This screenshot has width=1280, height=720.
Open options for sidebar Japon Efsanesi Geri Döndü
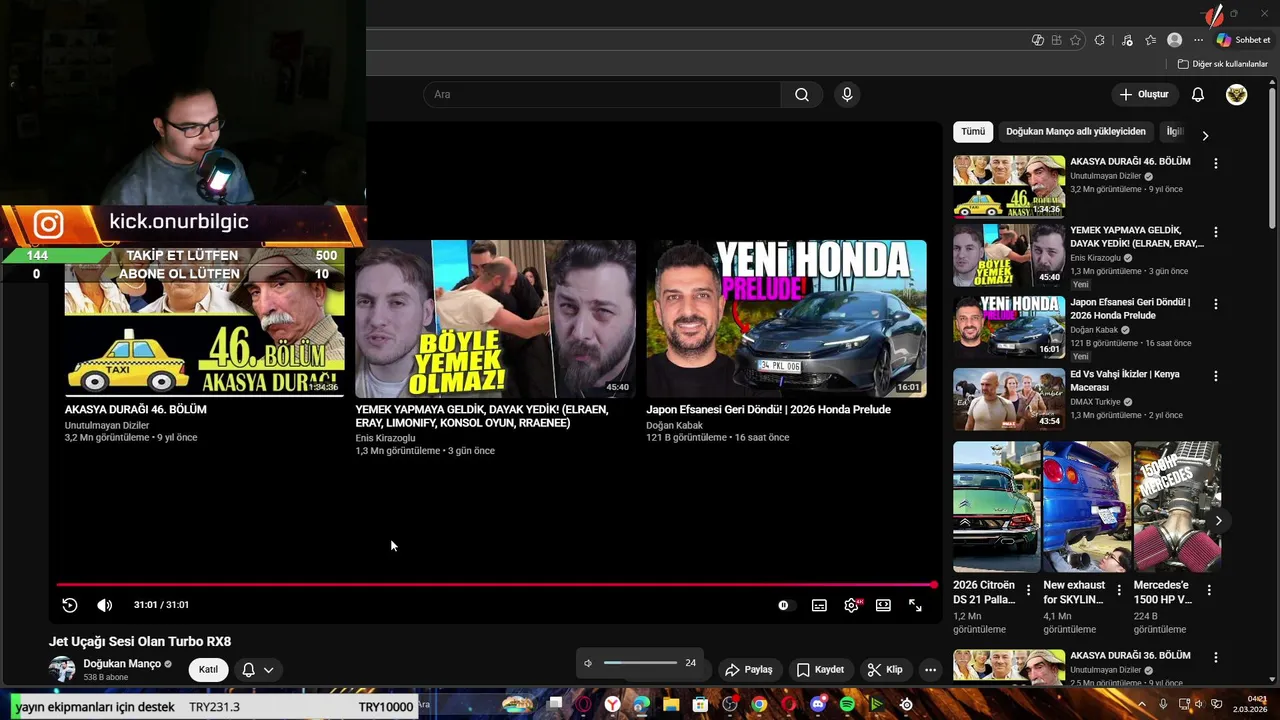(1216, 304)
